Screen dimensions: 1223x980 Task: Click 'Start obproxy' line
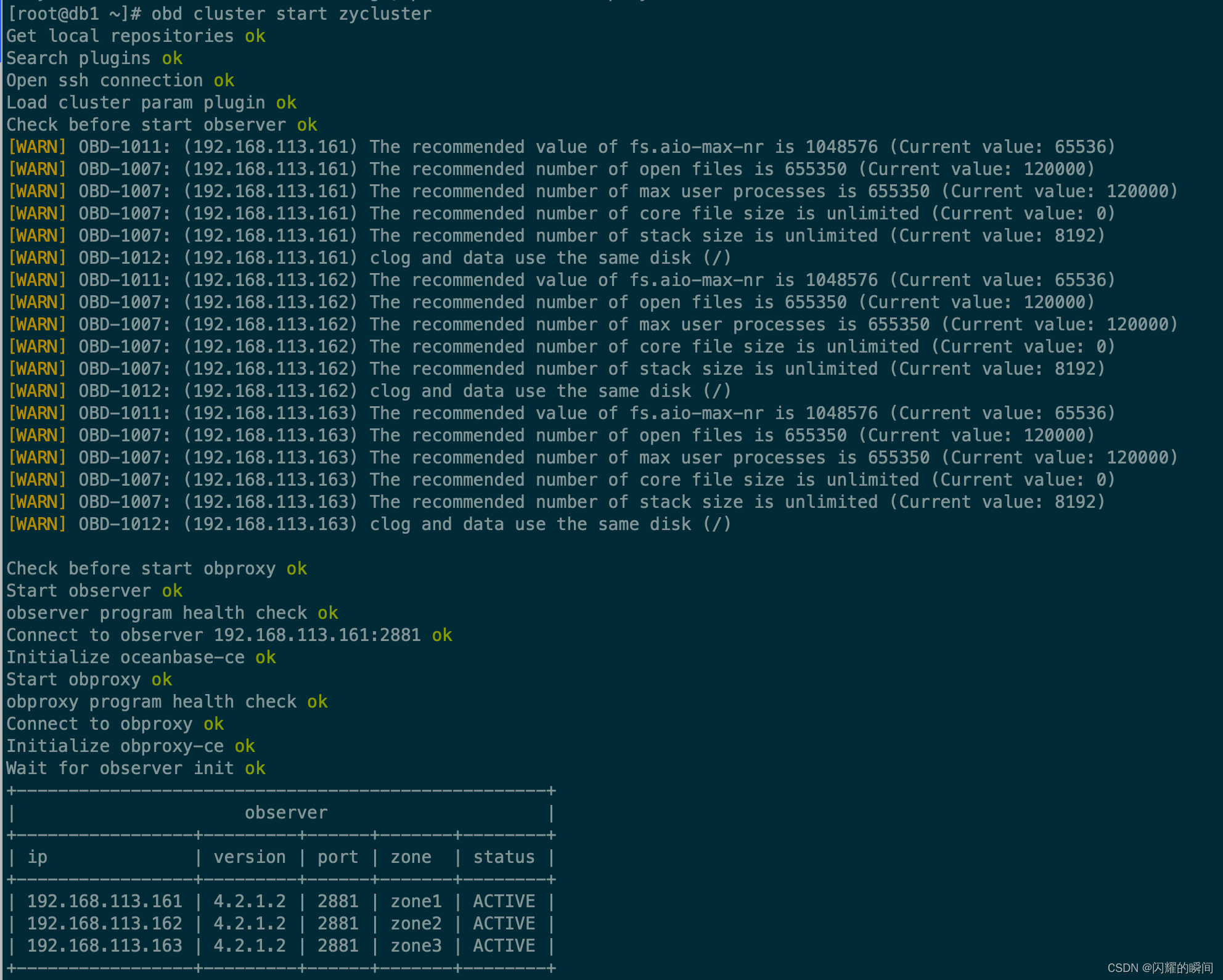(x=74, y=679)
